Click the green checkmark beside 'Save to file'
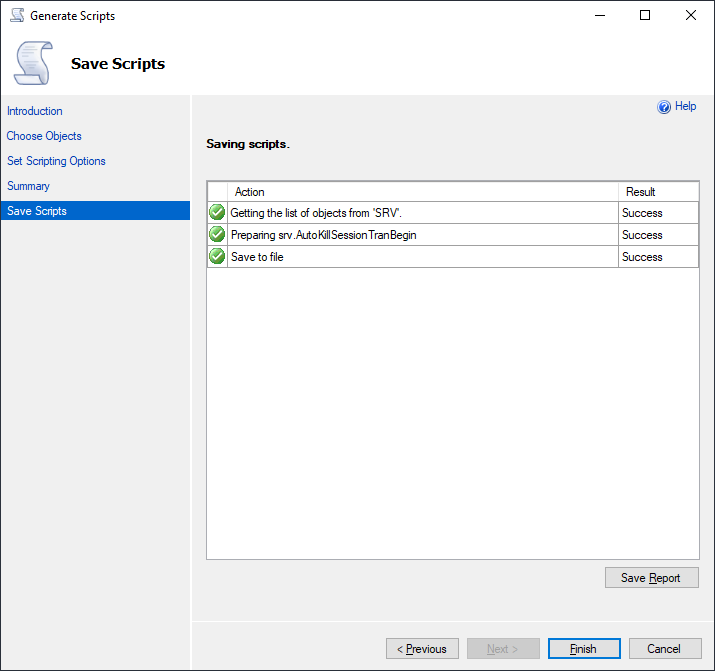This screenshot has height=671, width=715. pos(217,257)
